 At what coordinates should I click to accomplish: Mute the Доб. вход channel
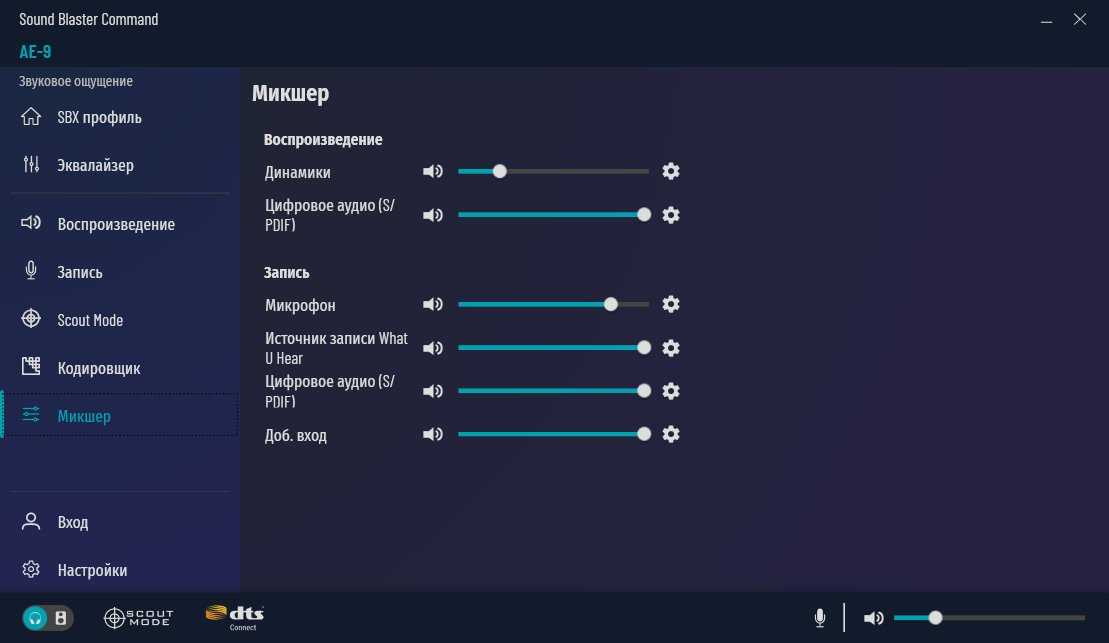click(x=432, y=435)
